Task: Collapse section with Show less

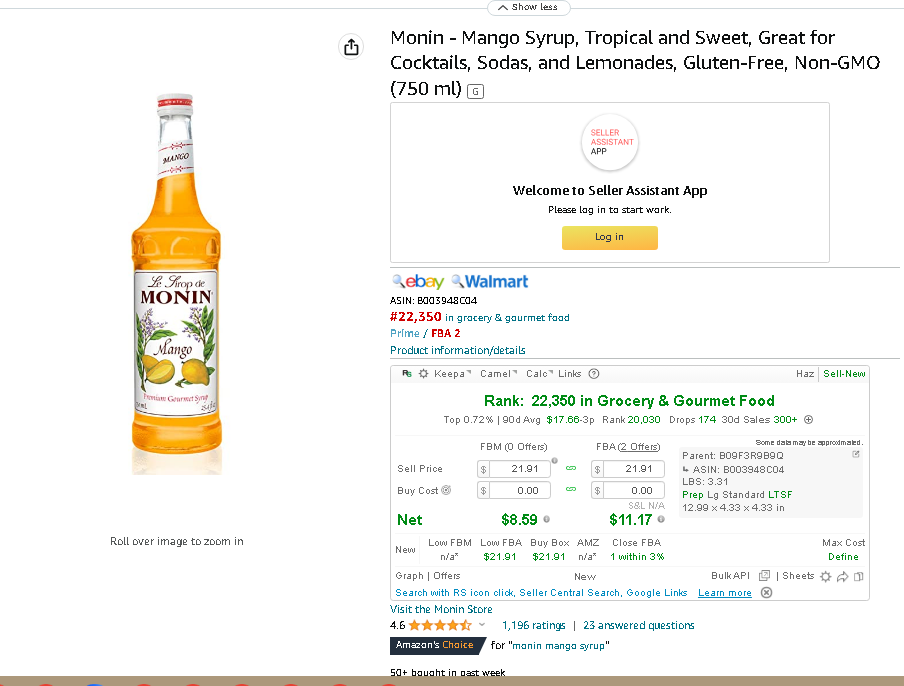Action: click(529, 7)
